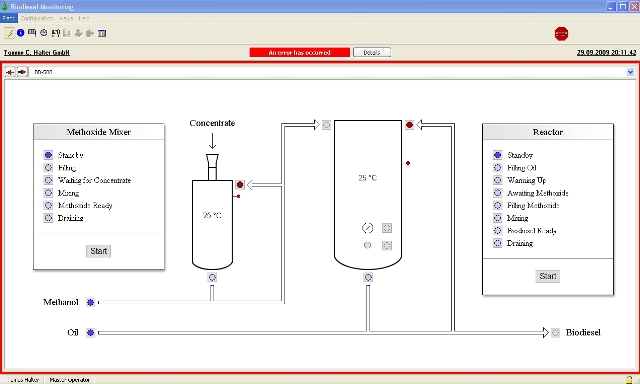
Task: Start the Methoxide Mixer
Action: pos(98,251)
